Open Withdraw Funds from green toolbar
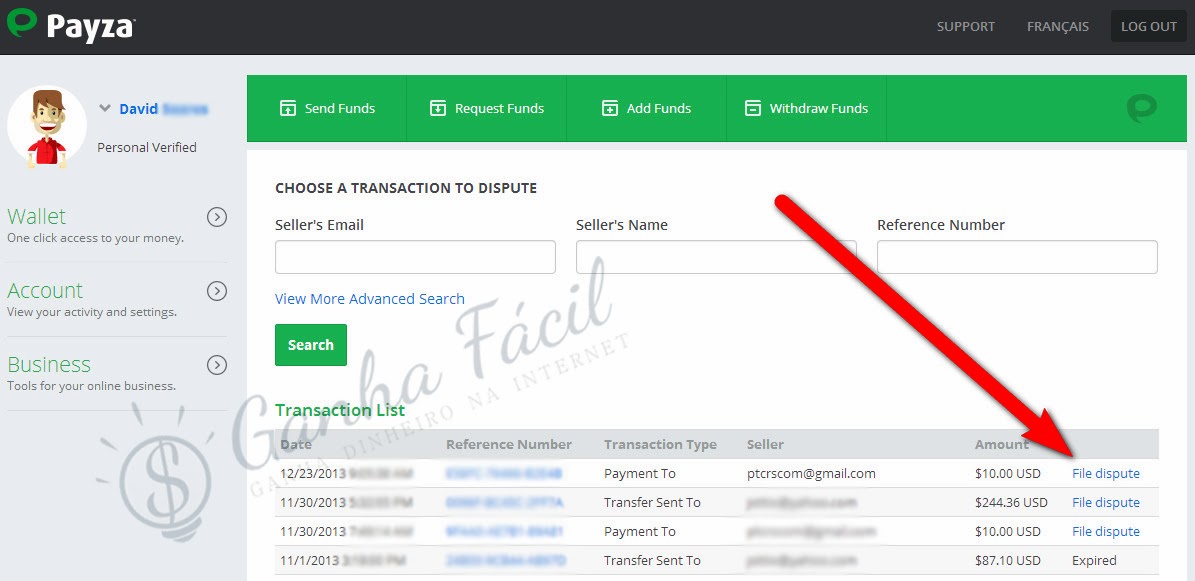 pyautogui.click(x=806, y=108)
